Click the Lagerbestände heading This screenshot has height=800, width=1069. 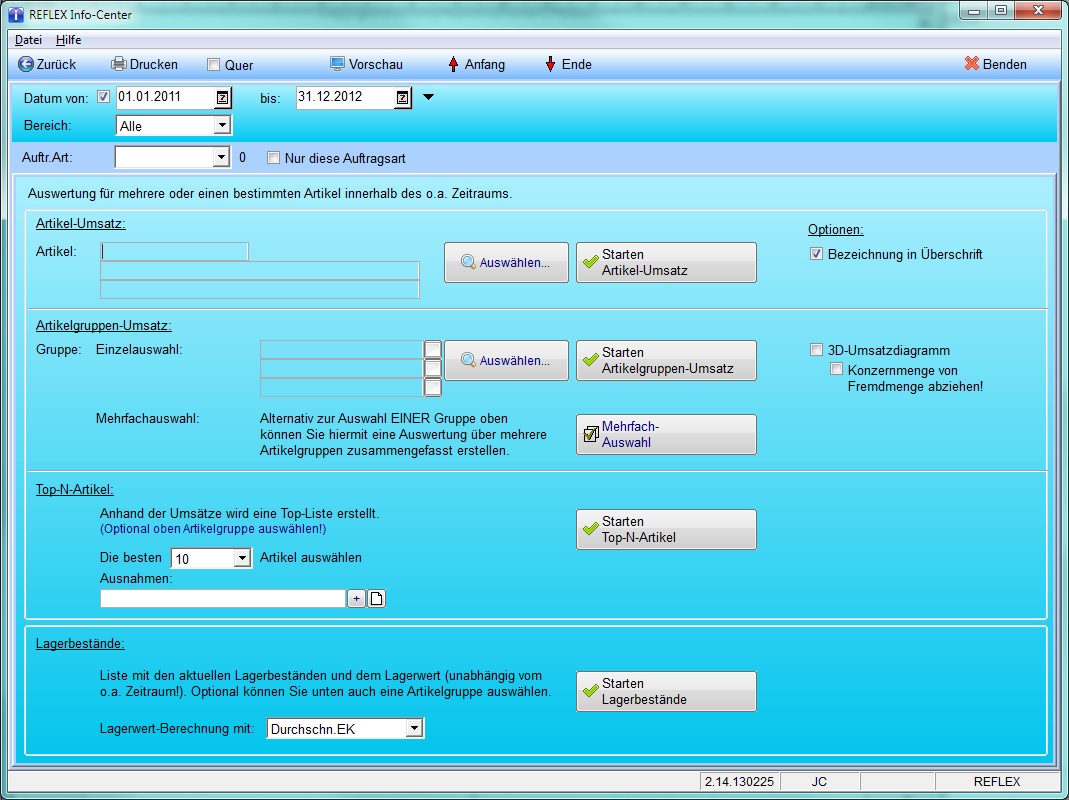80,643
